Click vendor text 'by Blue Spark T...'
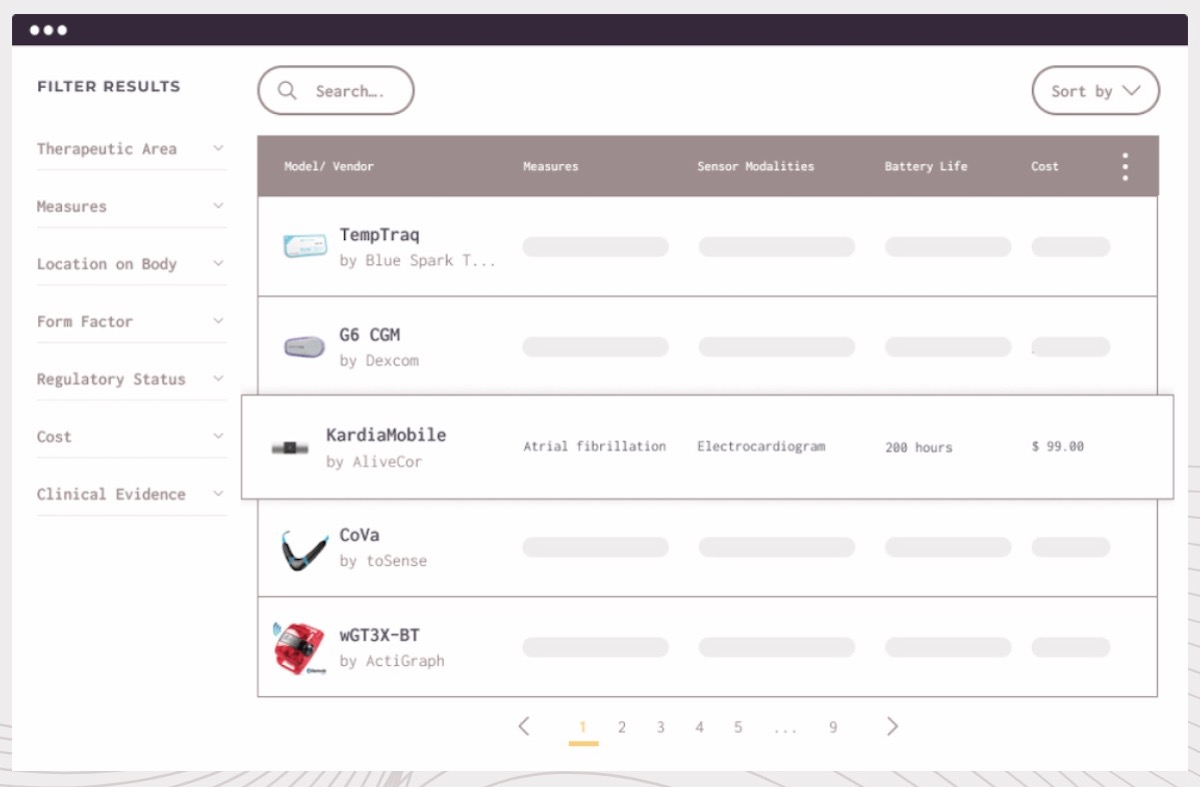The width and height of the screenshot is (1200, 787). (418, 261)
